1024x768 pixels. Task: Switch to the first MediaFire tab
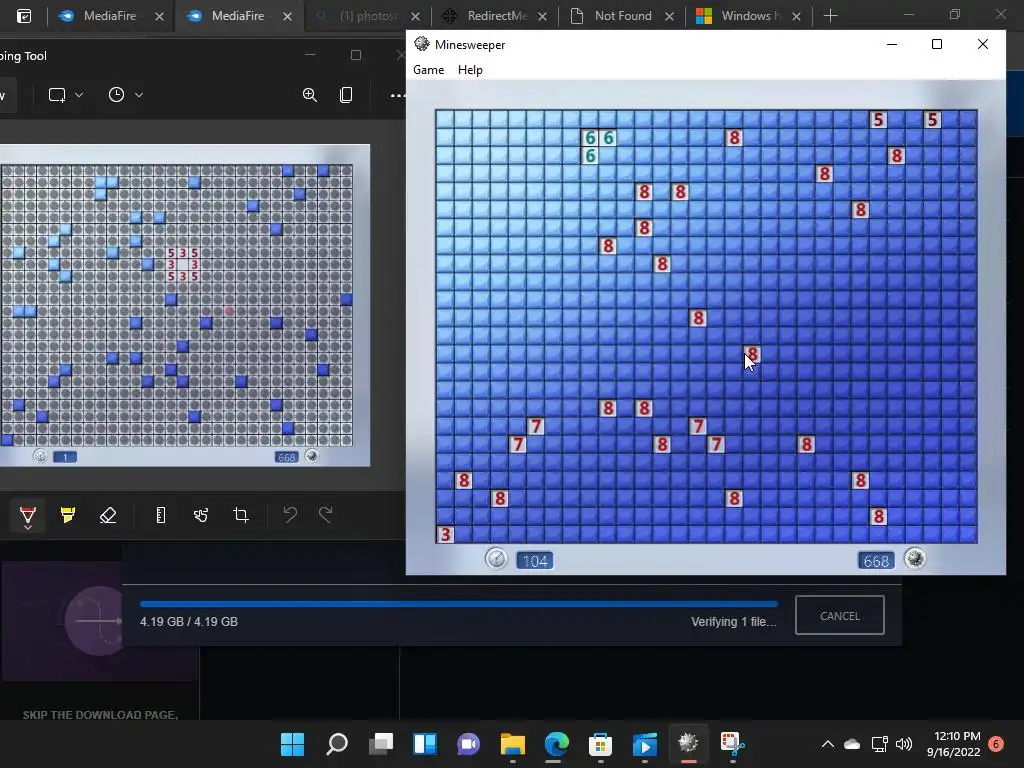point(110,16)
